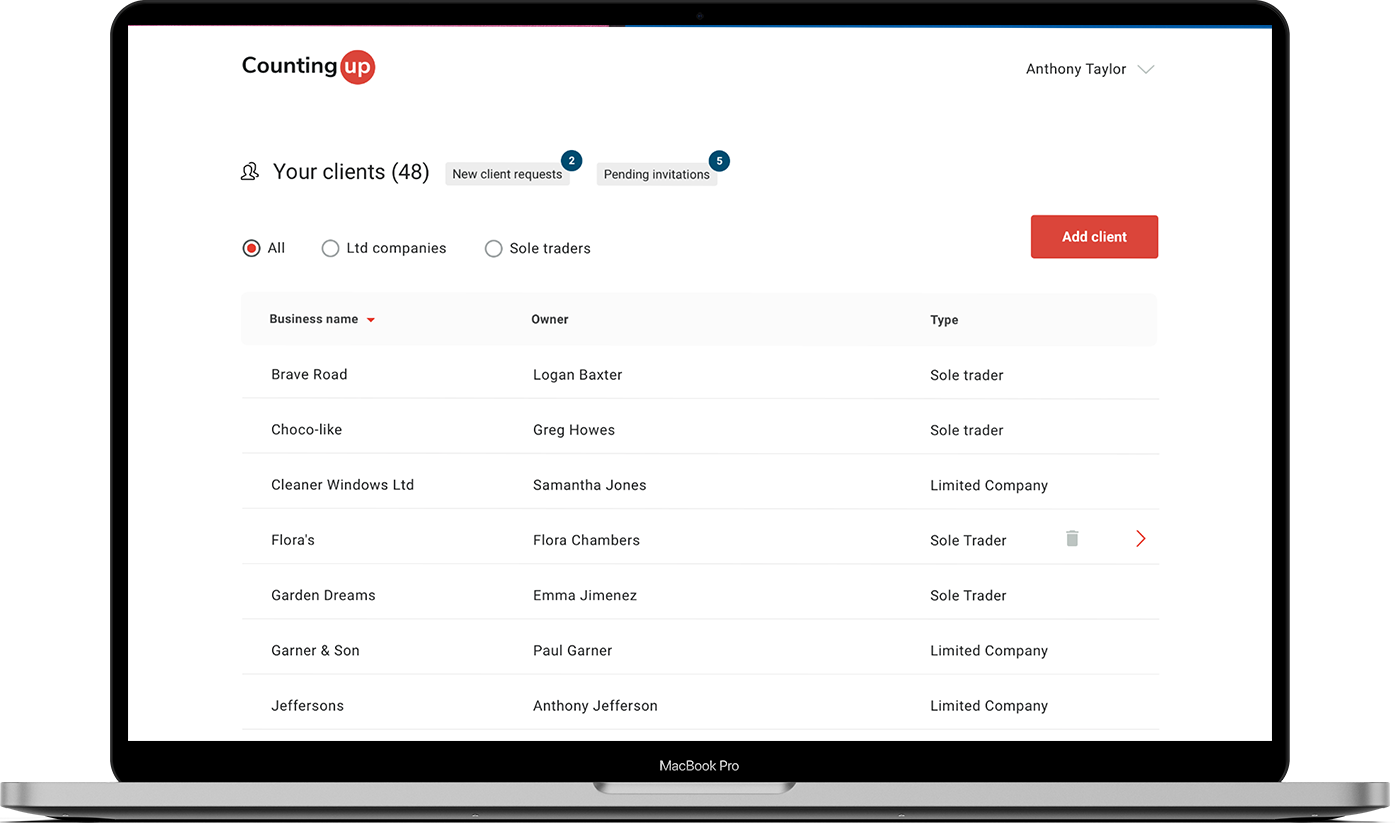Open Flora's details with red arrow
Image resolution: width=1395 pixels, height=827 pixels.
[1140, 539]
